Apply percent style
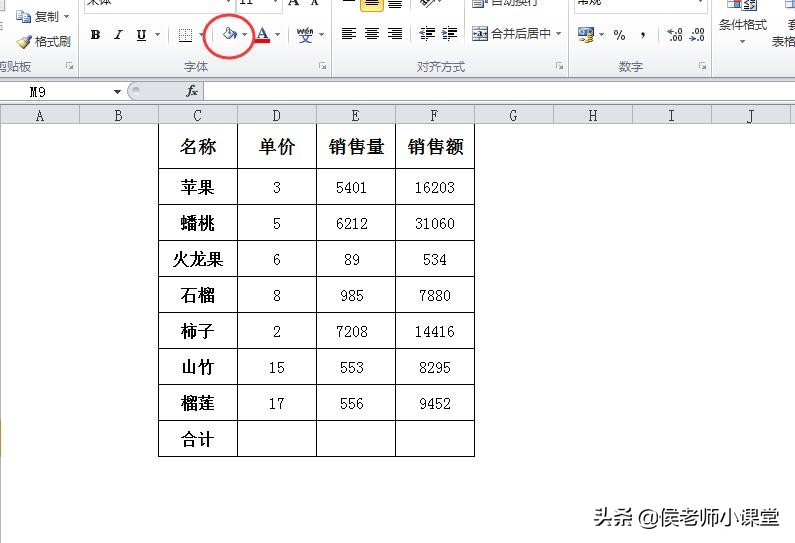Screen dimensions: 795x543 (x=619, y=35)
